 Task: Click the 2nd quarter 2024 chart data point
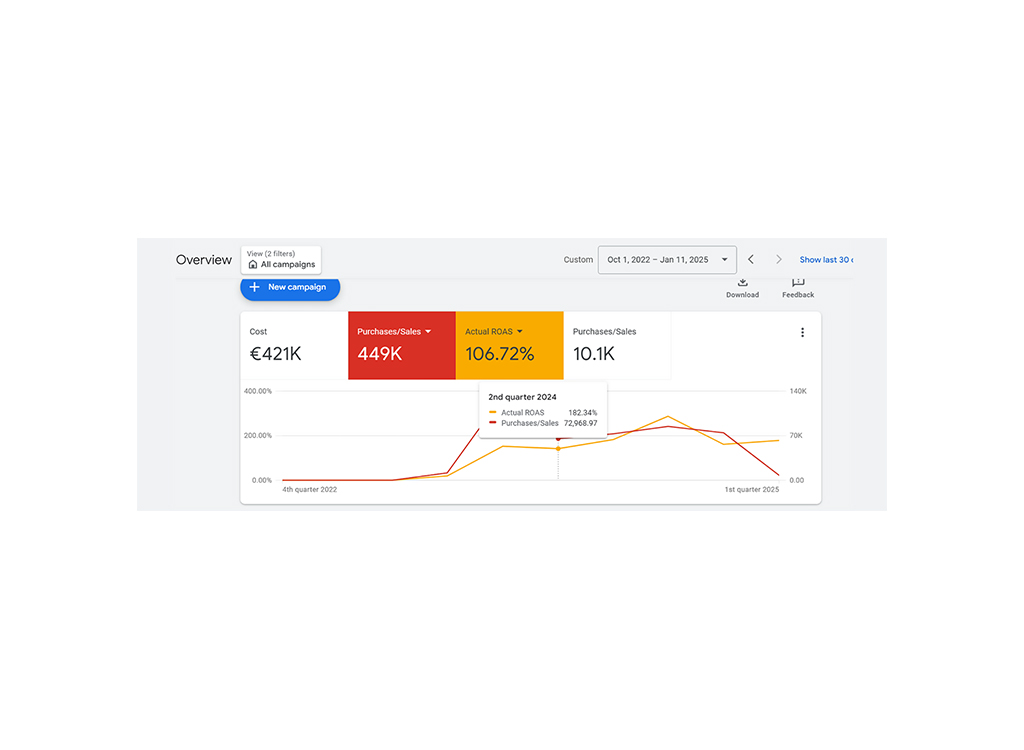pos(558,447)
